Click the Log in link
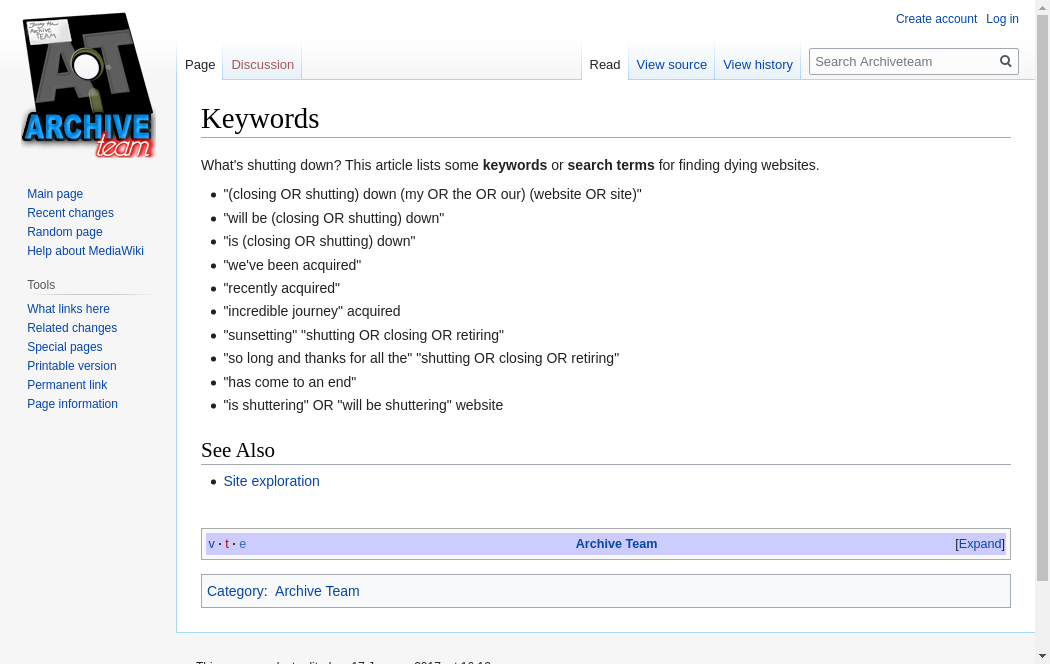The height and width of the screenshot is (664, 1050). [x=1002, y=19]
